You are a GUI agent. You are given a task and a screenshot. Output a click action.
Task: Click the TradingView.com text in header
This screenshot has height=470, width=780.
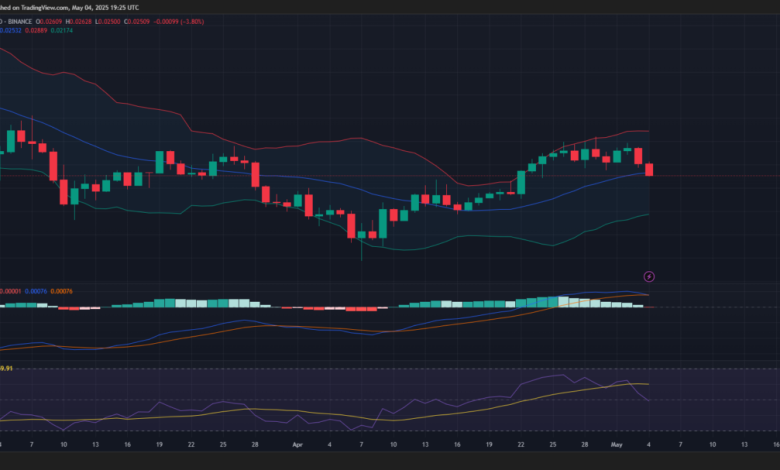coord(45,8)
